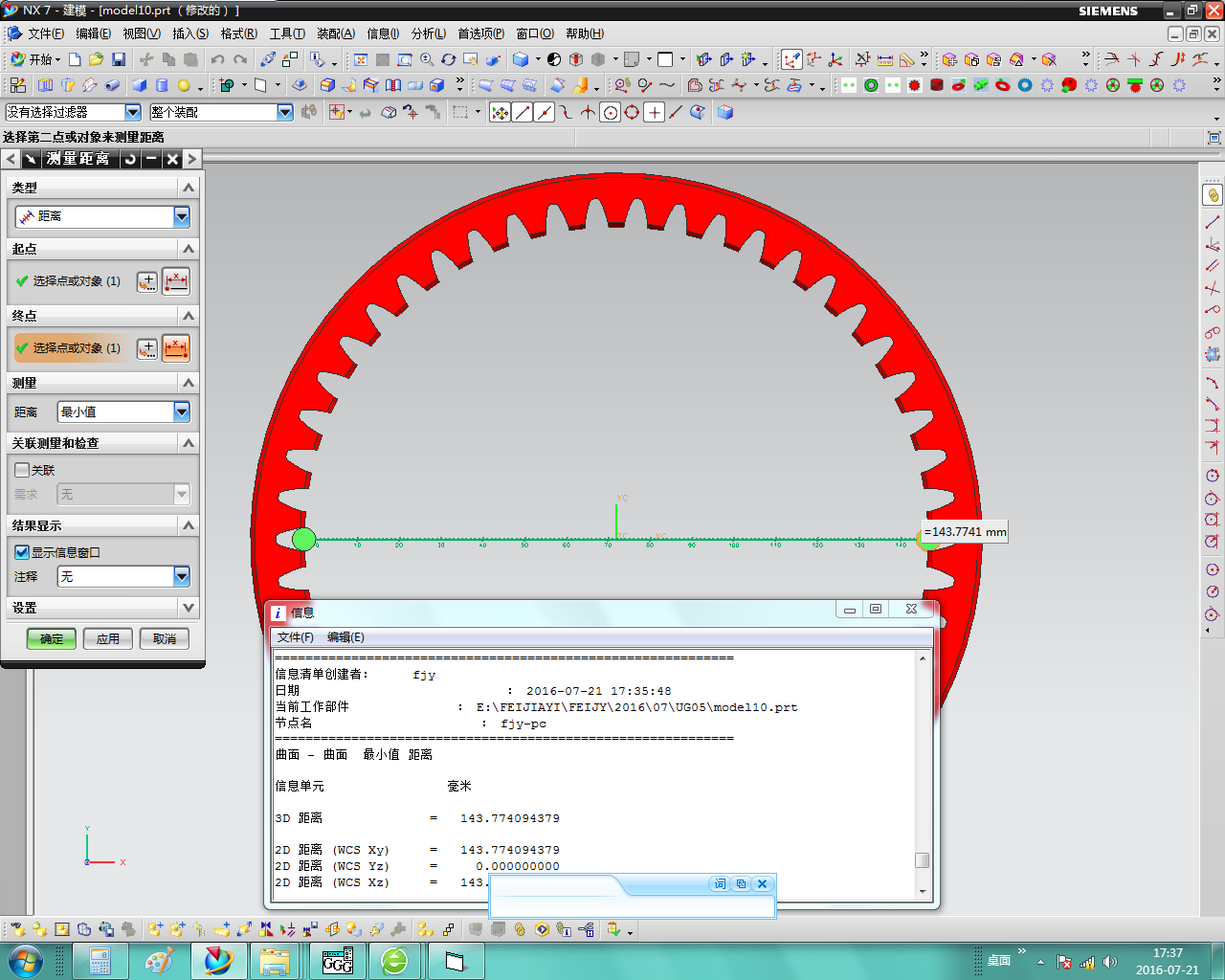This screenshot has height=980, width=1225.
Task: Open the 文件(F) menu
Action: [46, 33]
